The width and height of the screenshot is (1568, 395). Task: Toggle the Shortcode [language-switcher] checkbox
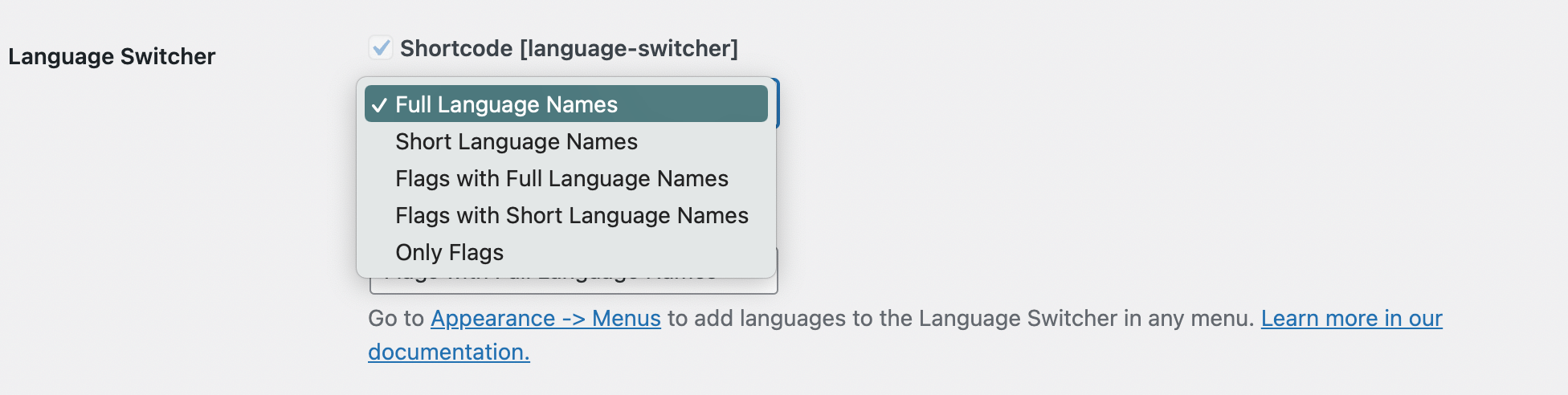click(381, 48)
